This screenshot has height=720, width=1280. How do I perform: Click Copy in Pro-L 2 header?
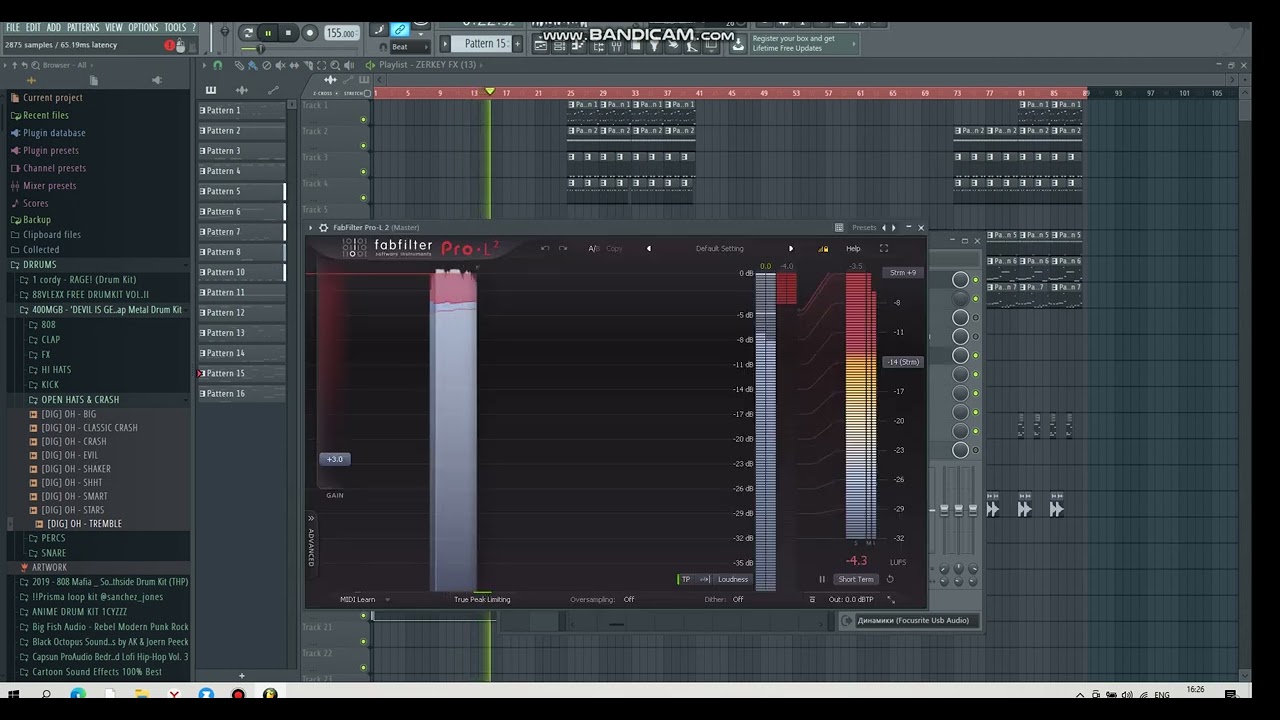tap(614, 248)
